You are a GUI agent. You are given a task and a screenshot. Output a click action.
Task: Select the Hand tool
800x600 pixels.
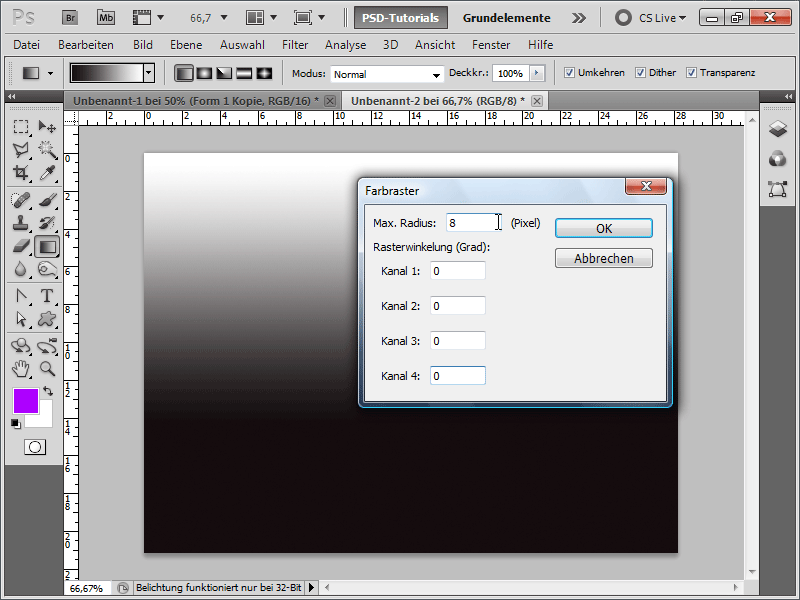[x=21, y=368]
